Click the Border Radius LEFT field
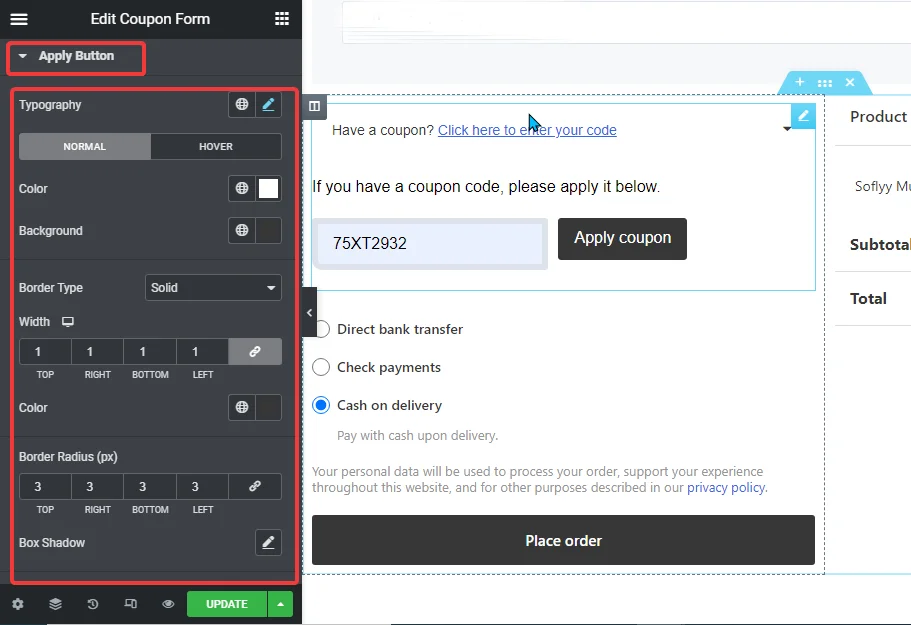This screenshot has width=911, height=625. [x=202, y=487]
